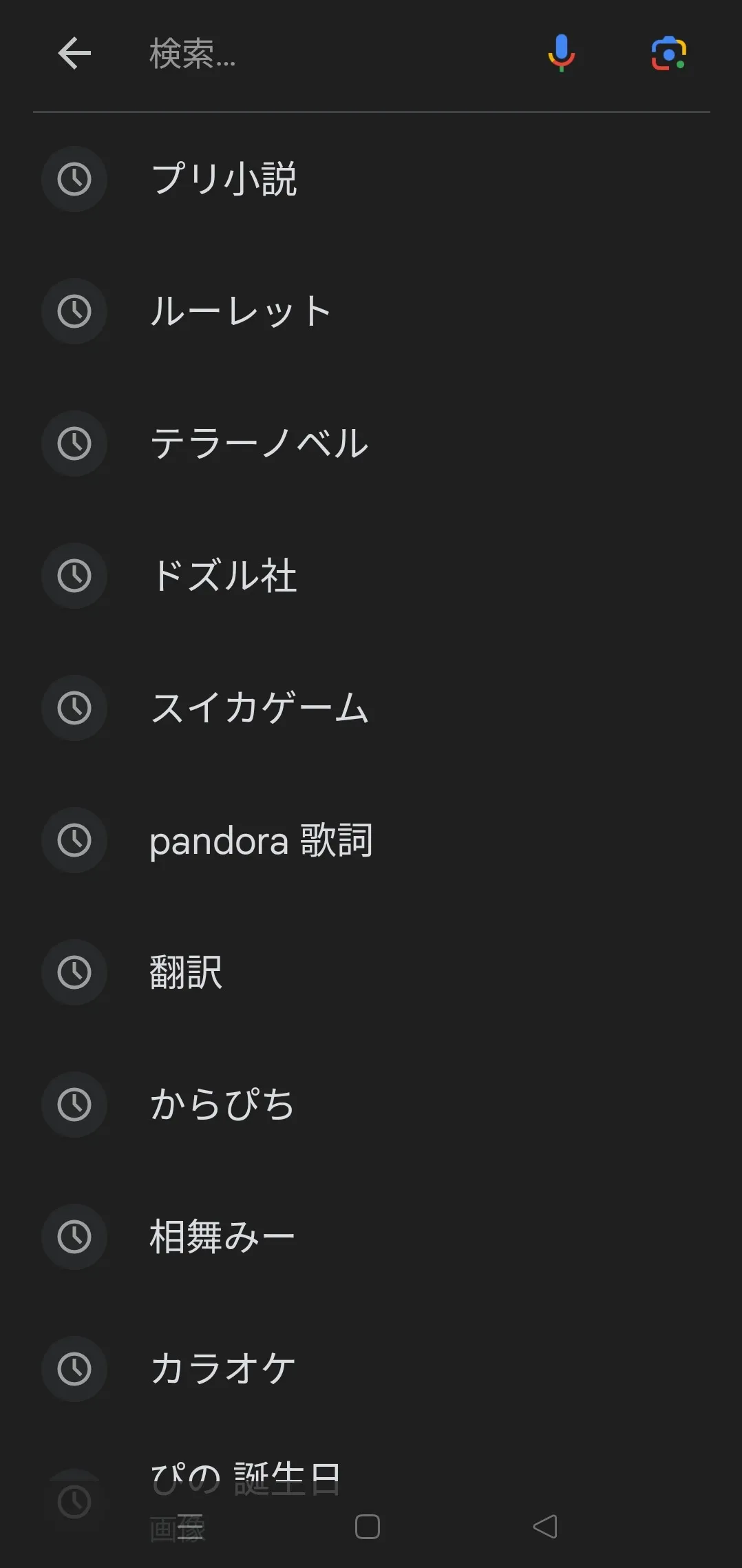
Task: Tap the pandora 歌詞 suggestion text
Action: pyautogui.click(x=262, y=840)
